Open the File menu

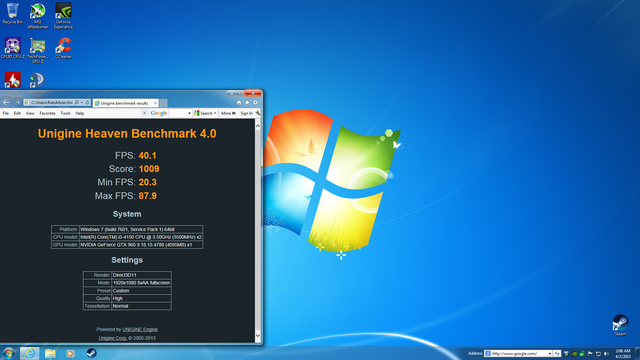pos(6,113)
